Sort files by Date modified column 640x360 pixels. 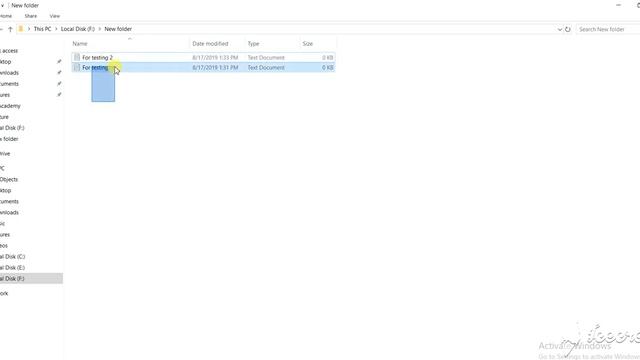pos(210,44)
